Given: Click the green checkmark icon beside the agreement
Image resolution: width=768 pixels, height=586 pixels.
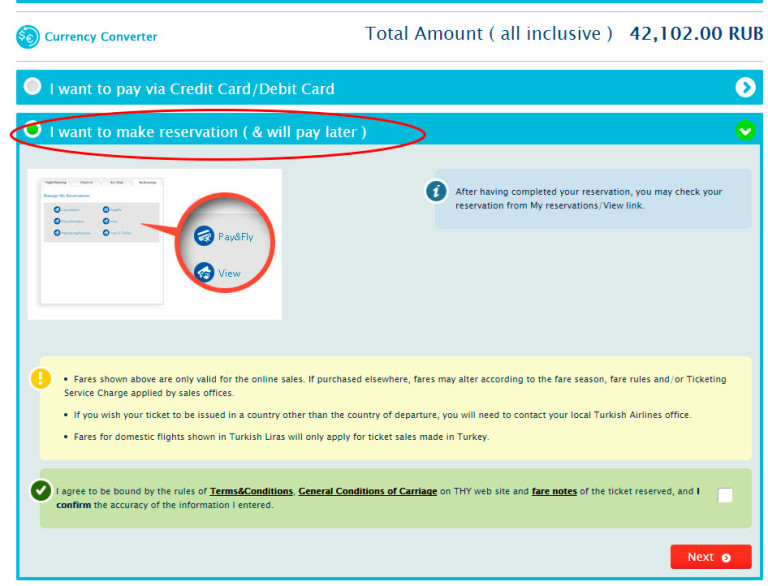Looking at the screenshot, I should (x=40, y=491).
